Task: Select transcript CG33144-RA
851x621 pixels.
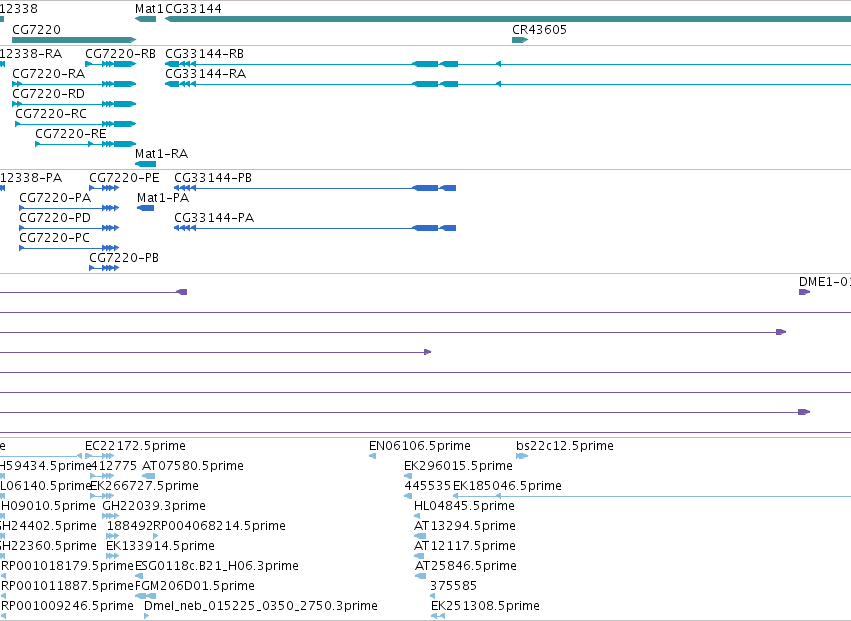Action: 206,74
